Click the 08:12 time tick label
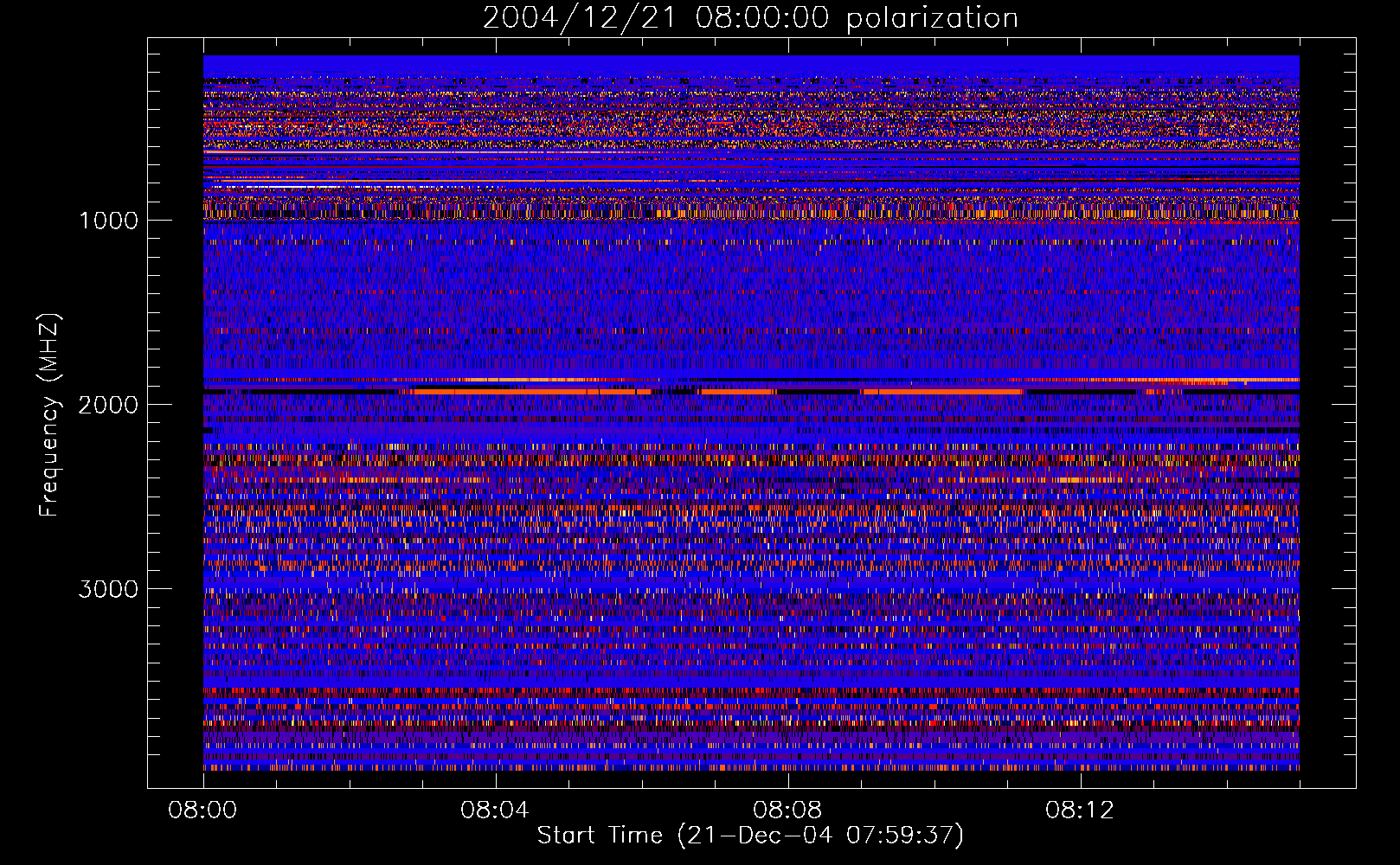1400x865 pixels. 1080,811
